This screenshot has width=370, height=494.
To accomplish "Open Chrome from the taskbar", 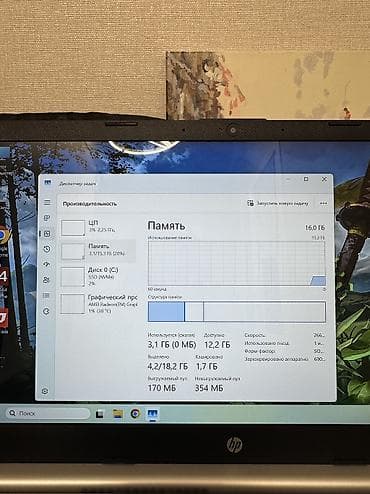I will click(135, 414).
